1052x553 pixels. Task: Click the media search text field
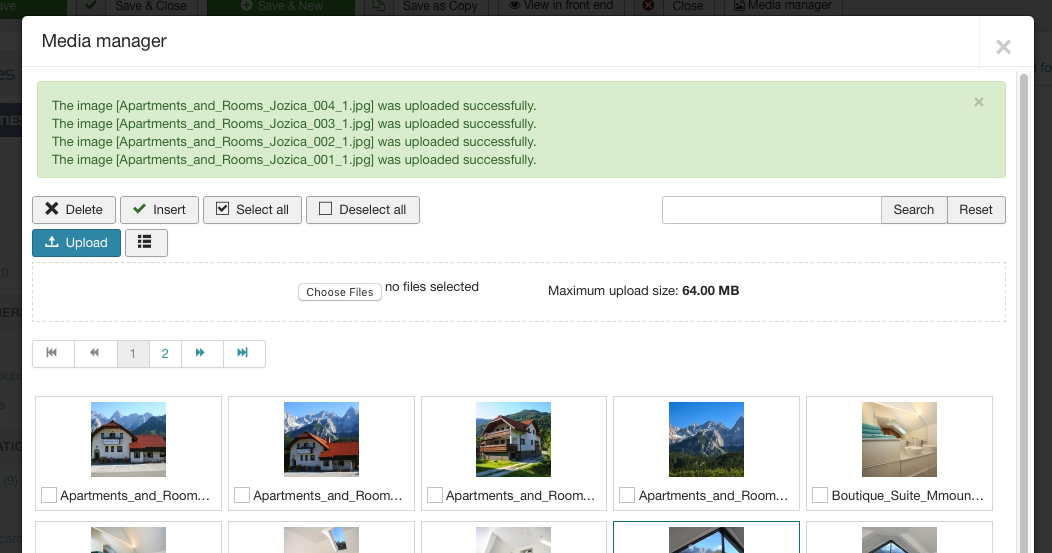coord(771,209)
